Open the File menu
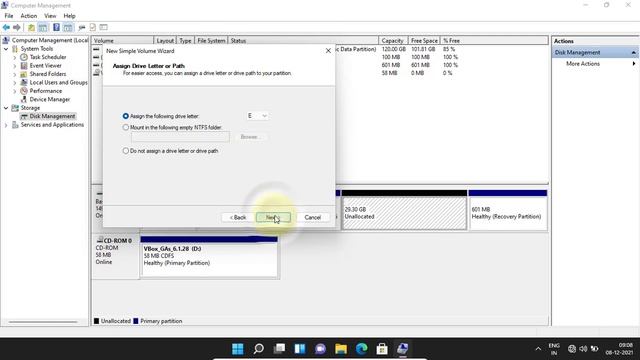 click(9, 16)
